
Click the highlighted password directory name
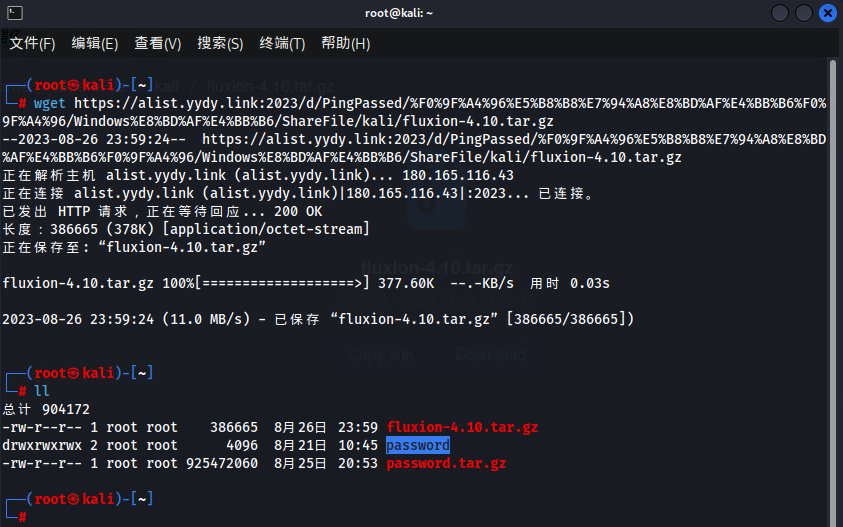[418, 445]
